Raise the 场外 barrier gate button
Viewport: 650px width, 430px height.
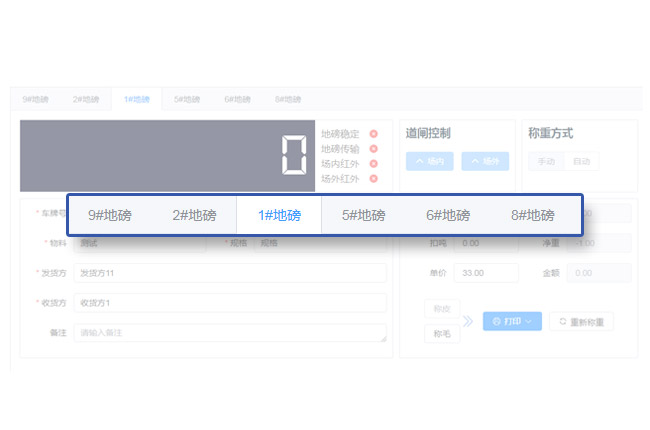484,161
